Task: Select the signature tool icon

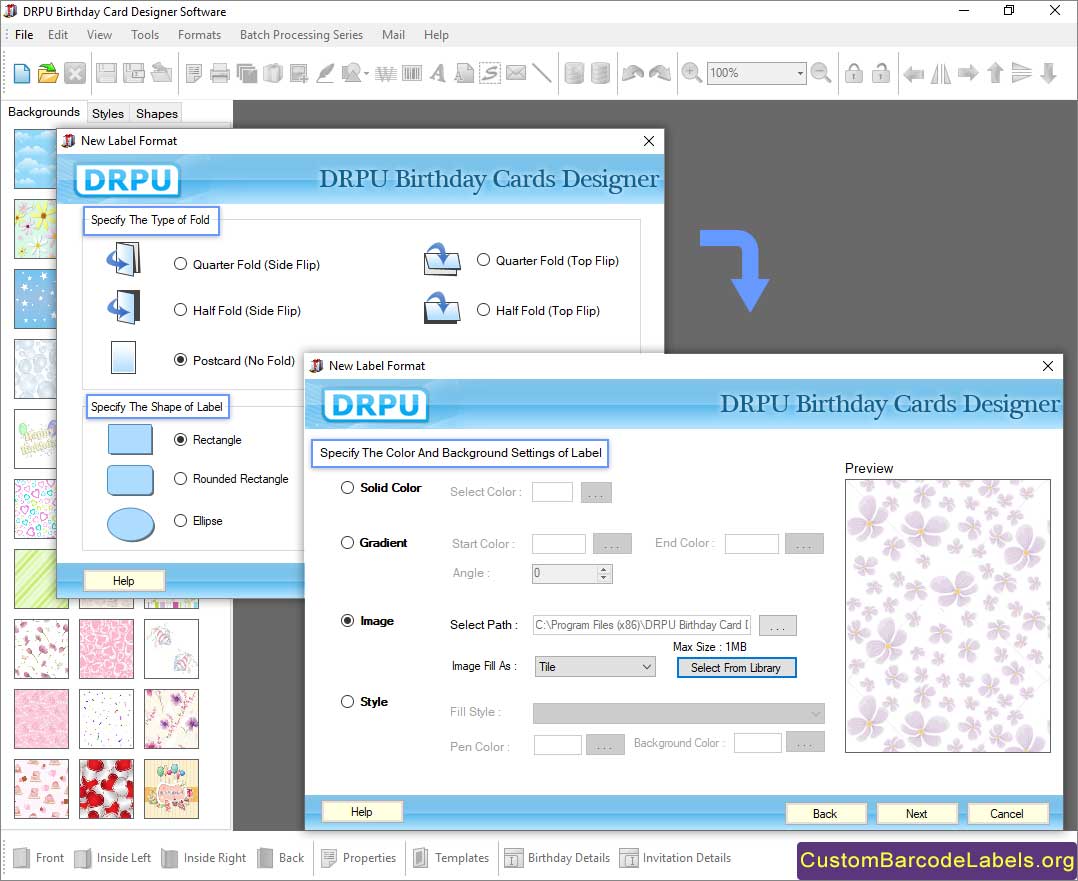Action: [490, 73]
